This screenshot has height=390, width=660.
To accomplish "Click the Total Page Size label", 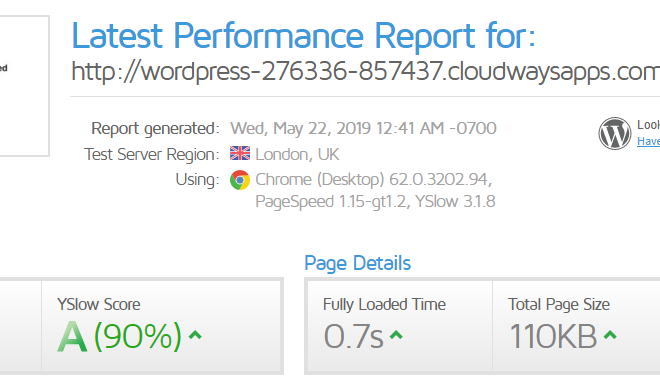I will coord(559,304).
